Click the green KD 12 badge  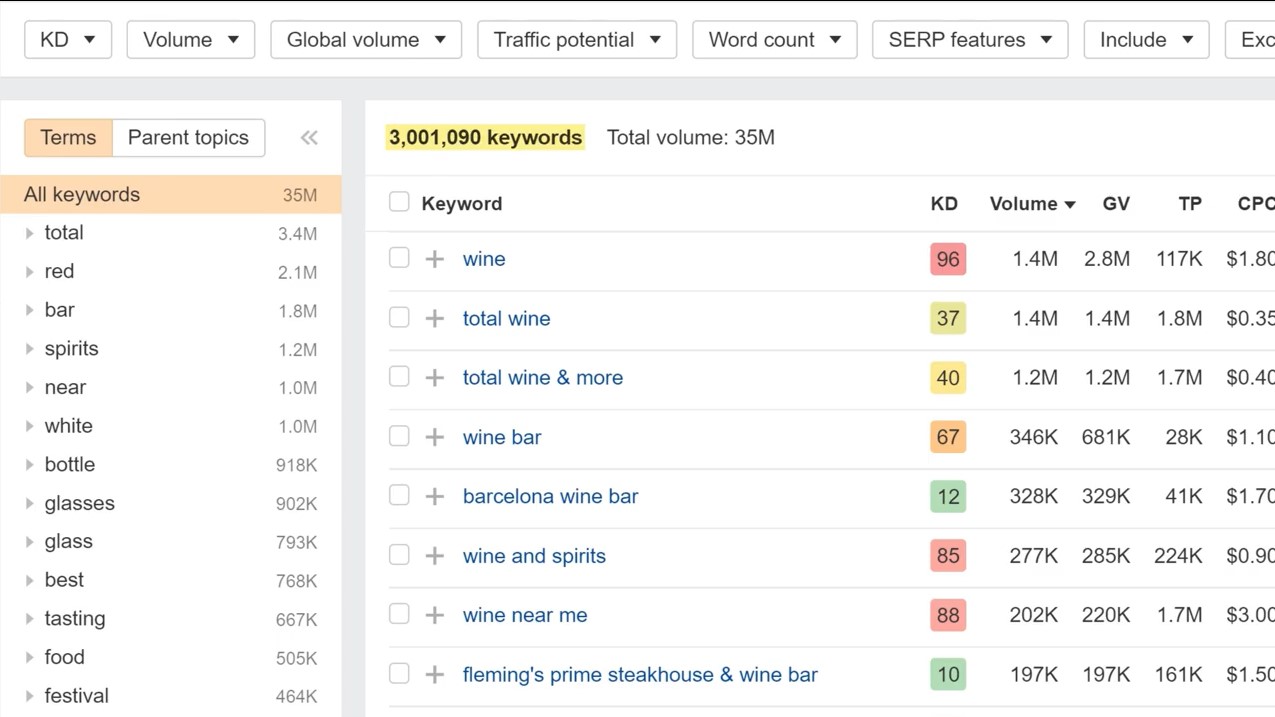tap(948, 497)
